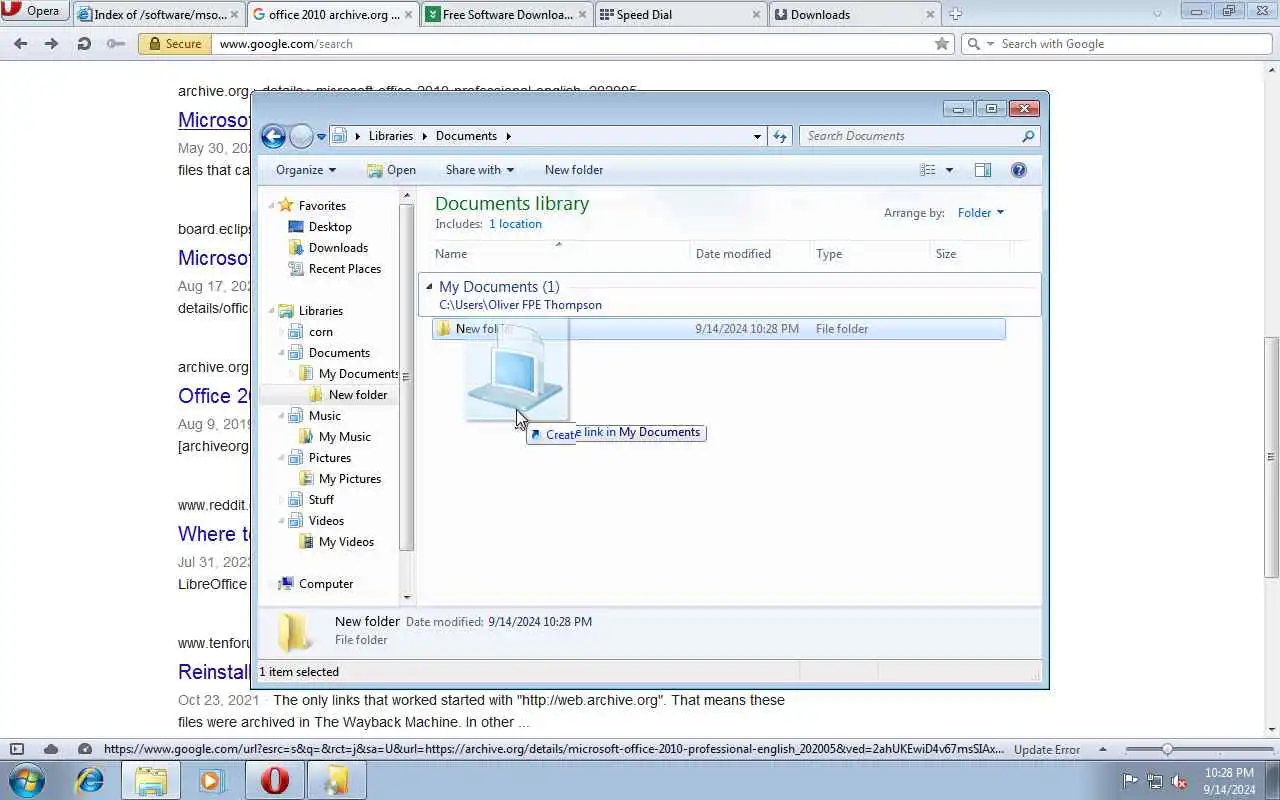Viewport: 1280px width, 800px height.
Task: Select My Documents in navigation tree
Action: pos(358,373)
